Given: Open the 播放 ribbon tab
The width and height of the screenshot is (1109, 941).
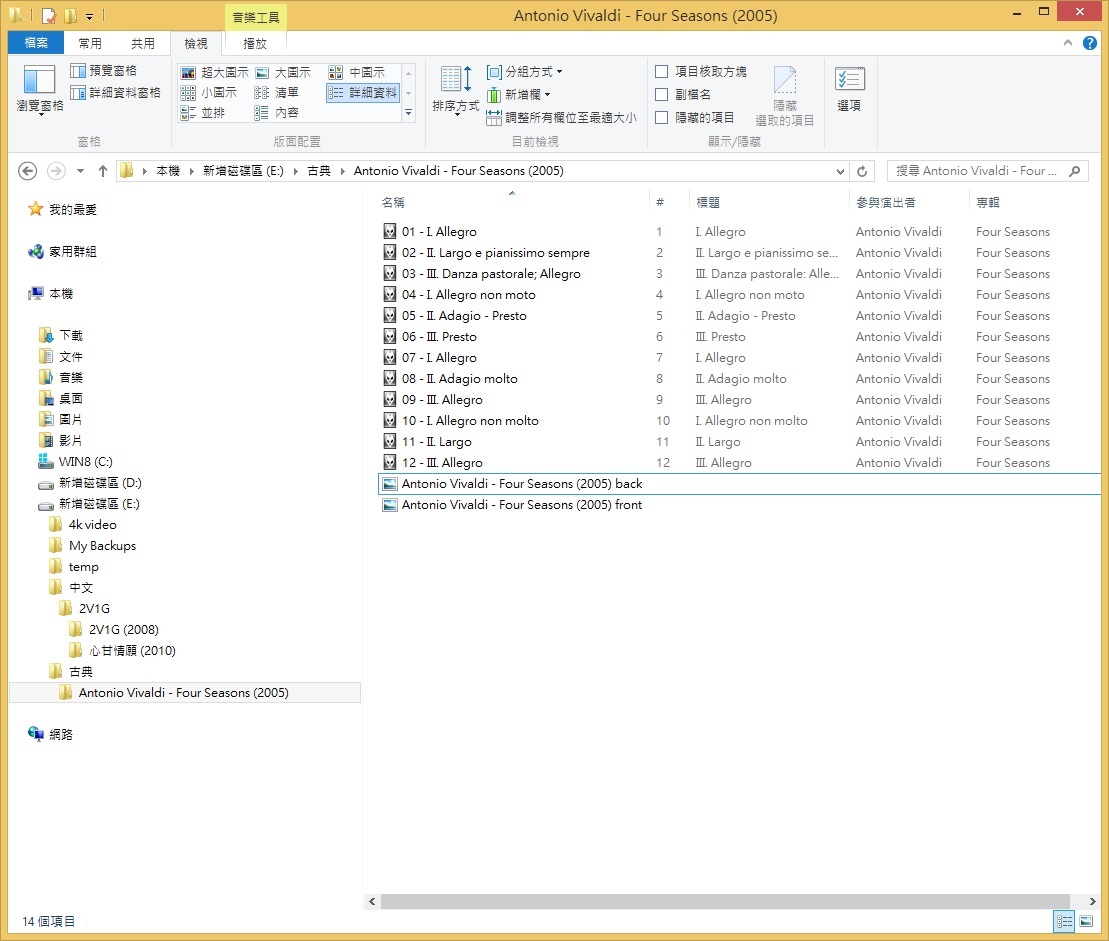Looking at the screenshot, I should click(255, 43).
